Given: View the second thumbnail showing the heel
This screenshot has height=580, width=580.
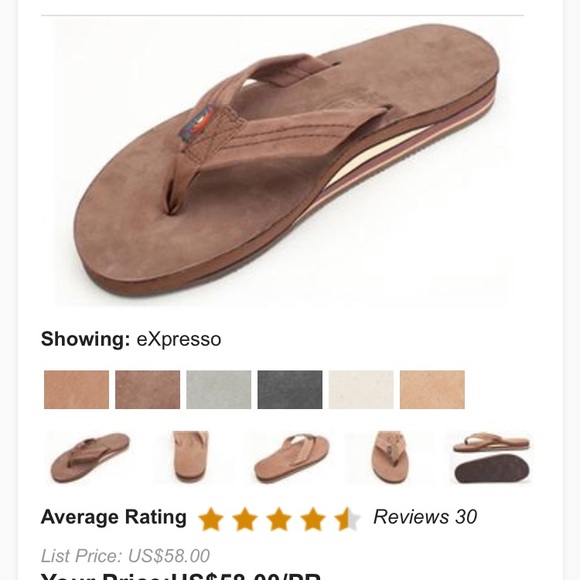Looking at the screenshot, I should pyautogui.click(x=191, y=458).
